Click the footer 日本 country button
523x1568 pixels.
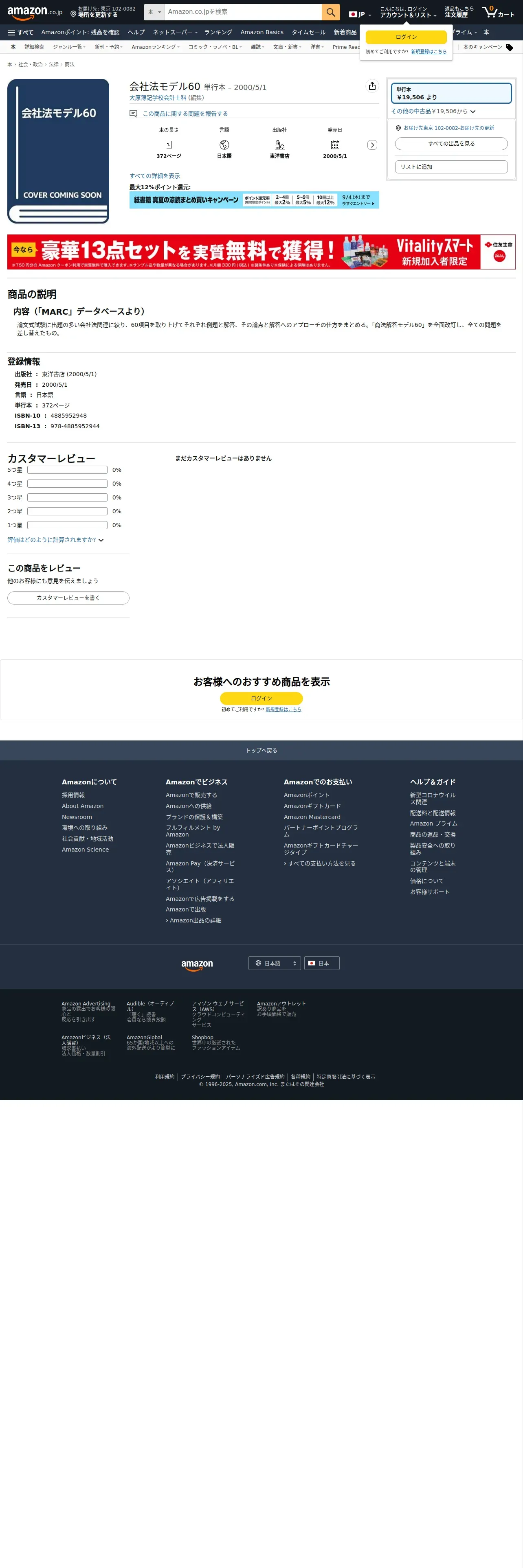tap(321, 963)
